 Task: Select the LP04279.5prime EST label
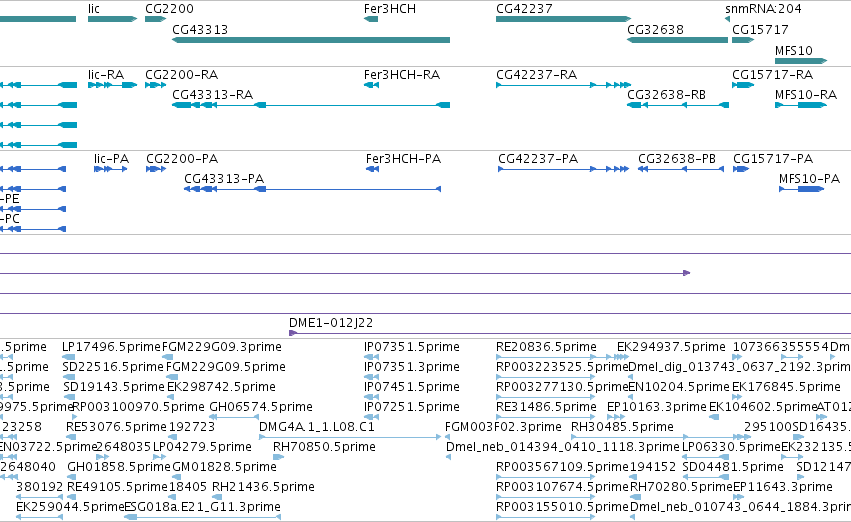pos(202,447)
